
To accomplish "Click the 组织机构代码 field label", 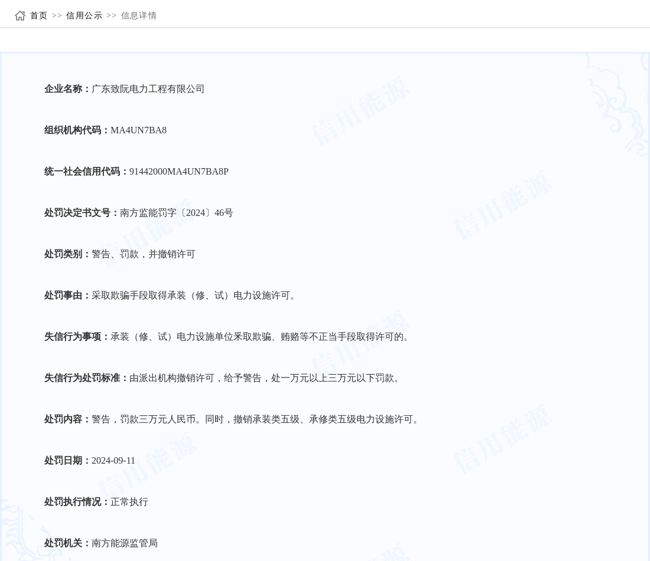I will click(x=76, y=130).
